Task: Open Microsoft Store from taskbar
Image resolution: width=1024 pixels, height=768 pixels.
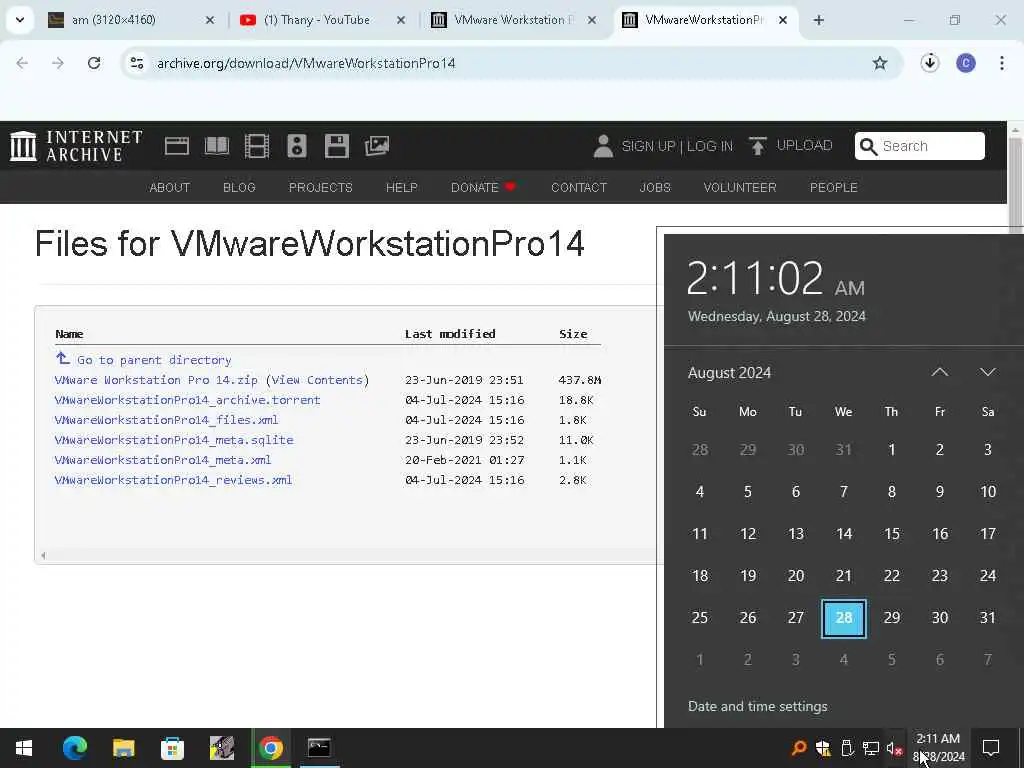Action: pyautogui.click(x=172, y=748)
